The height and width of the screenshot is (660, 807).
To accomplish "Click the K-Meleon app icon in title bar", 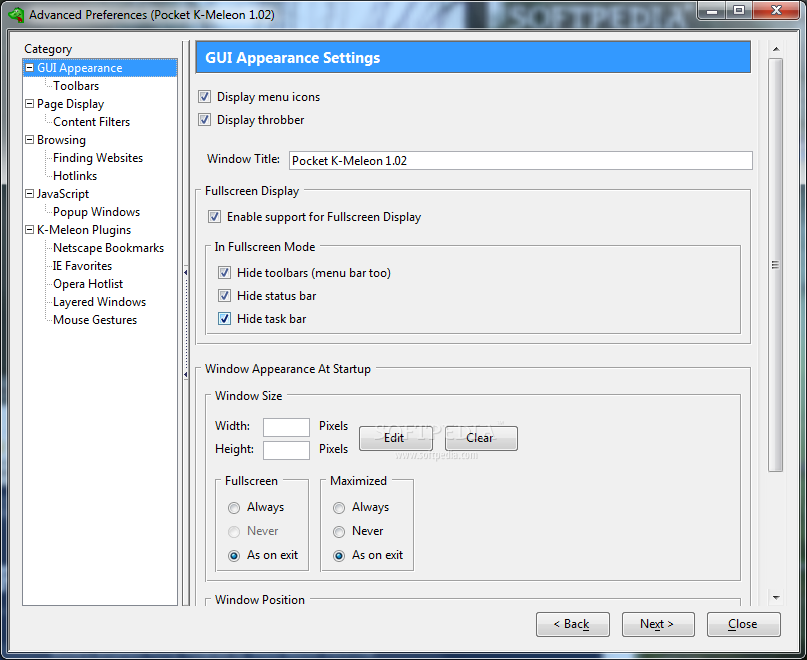I will tap(16, 15).
